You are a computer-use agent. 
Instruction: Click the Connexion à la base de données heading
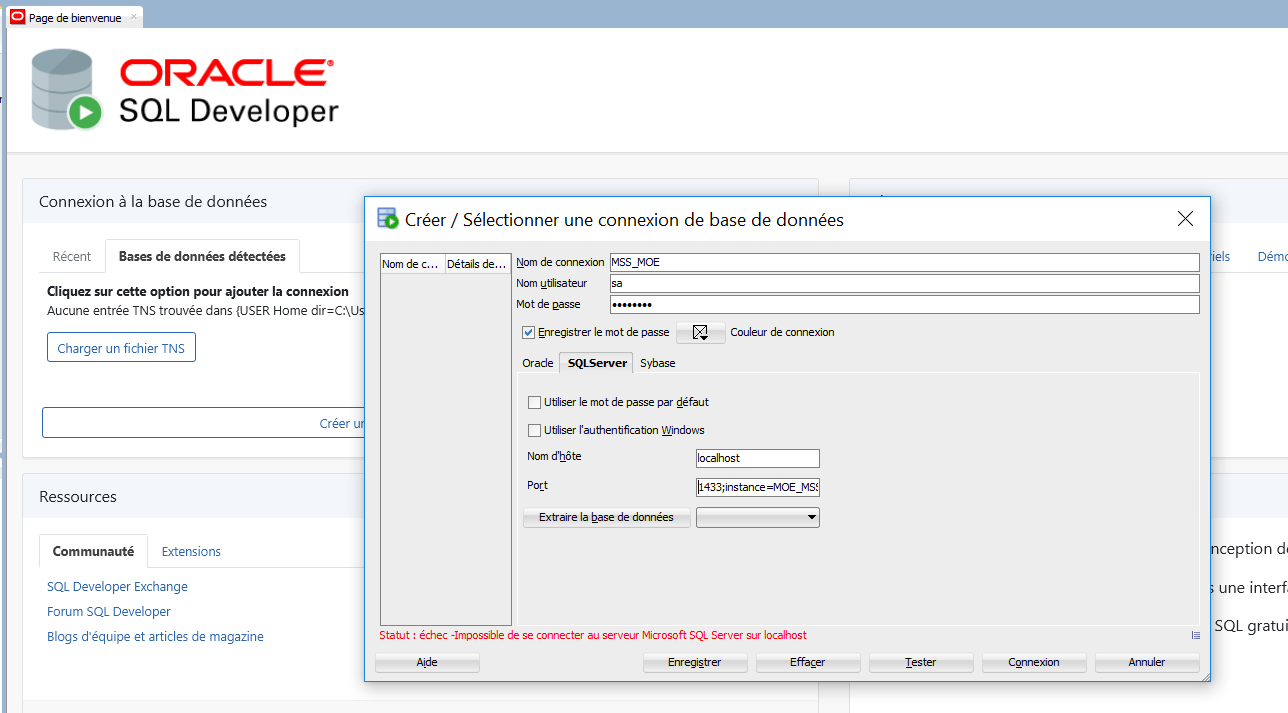point(153,201)
